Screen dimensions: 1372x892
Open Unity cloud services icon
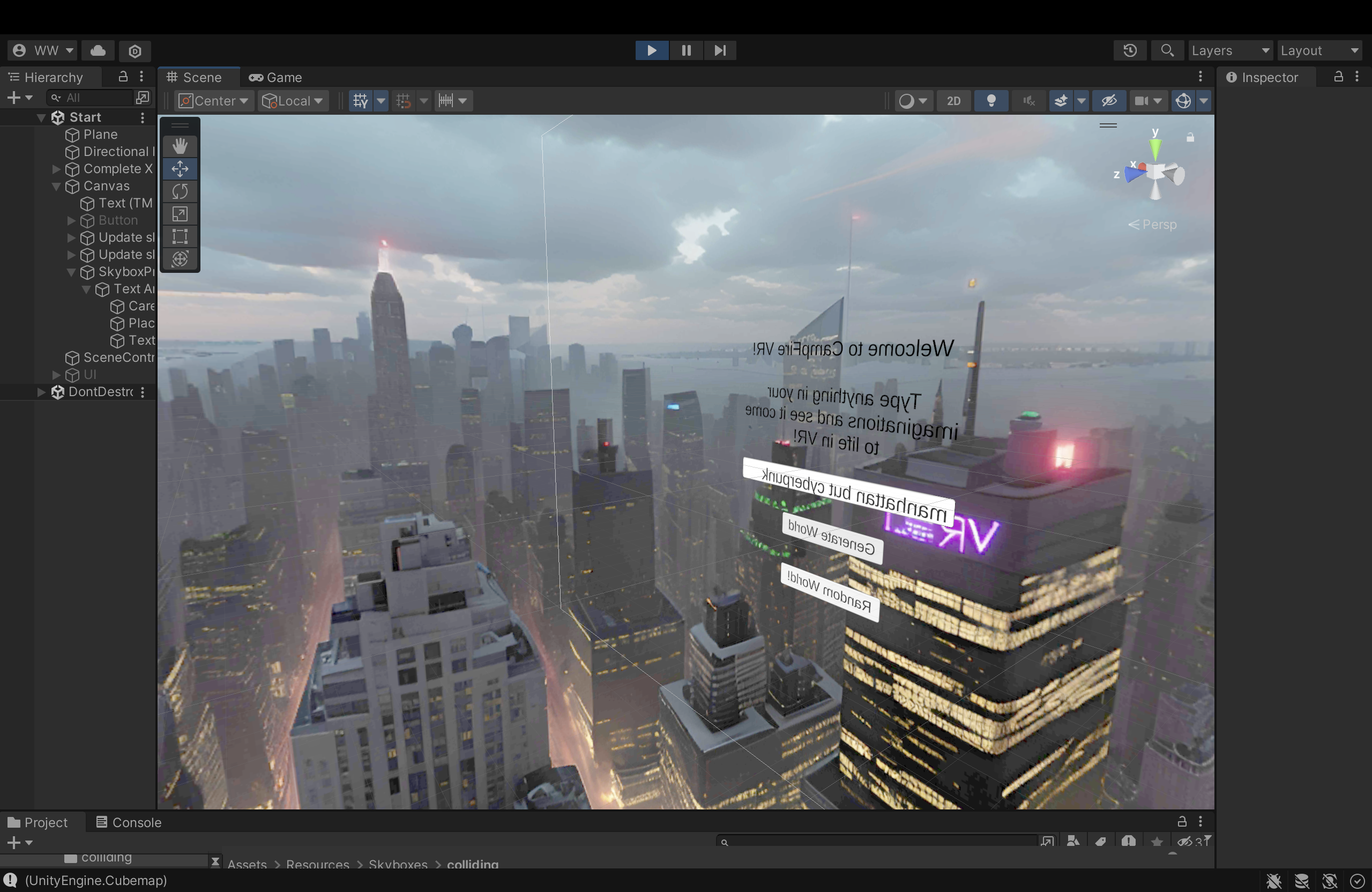(98, 51)
